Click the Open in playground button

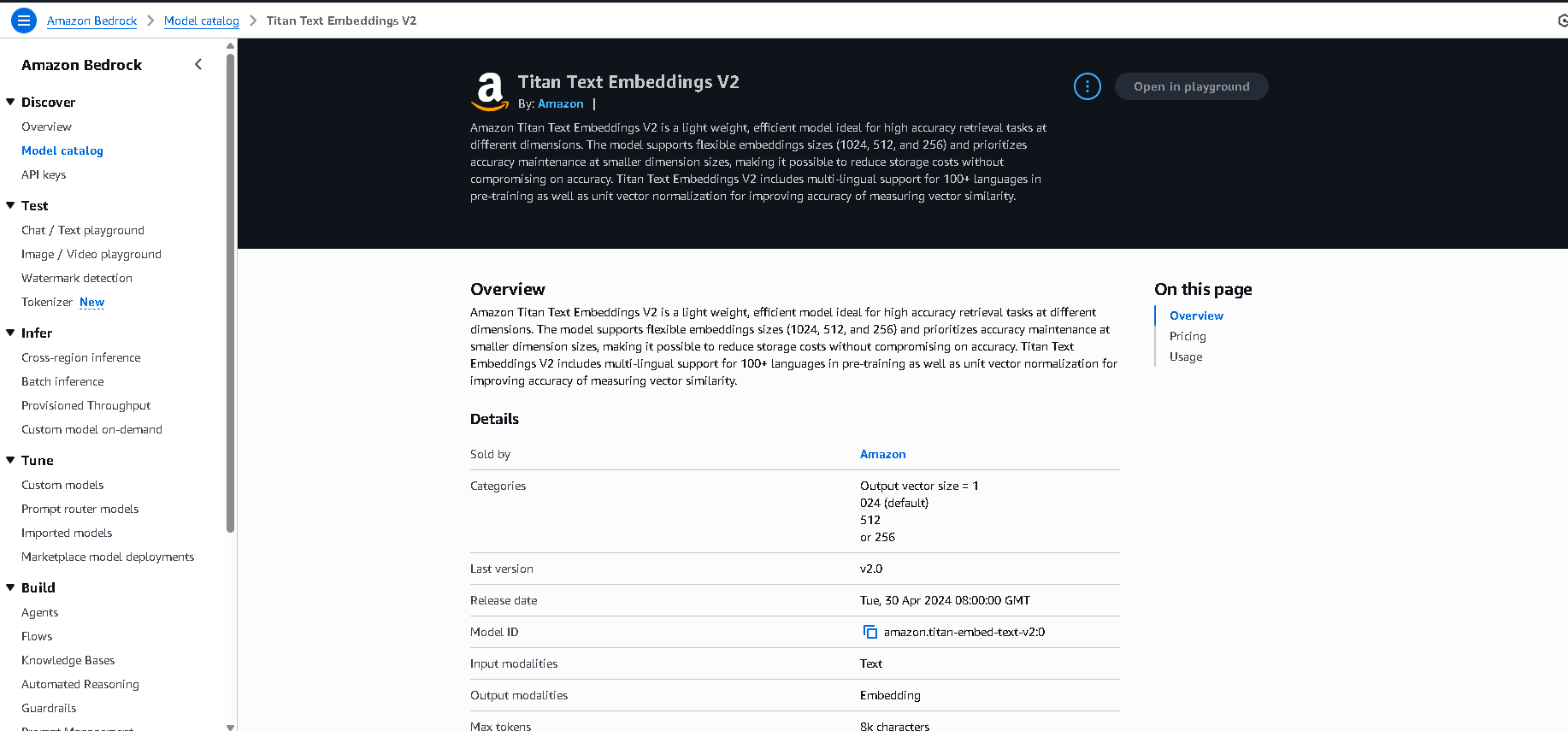point(1191,86)
